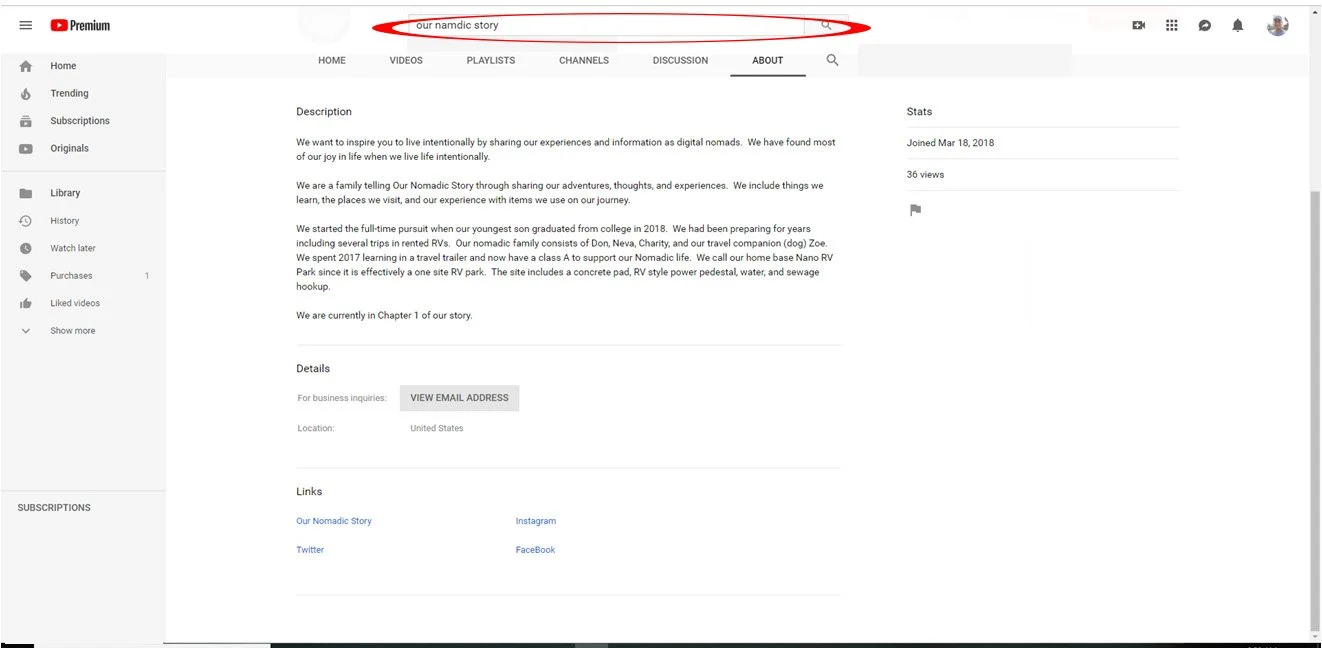Open the Our Nomadic Story link

pyautogui.click(x=333, y=520)
